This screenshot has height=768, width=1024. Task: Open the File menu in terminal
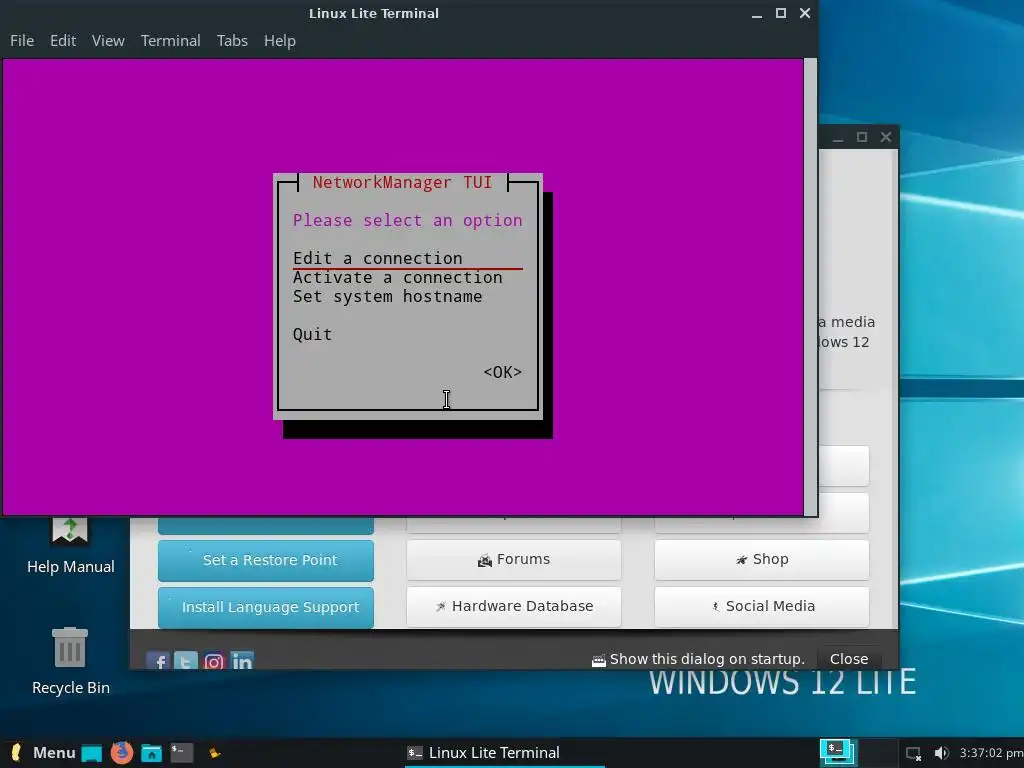[22, 40]
